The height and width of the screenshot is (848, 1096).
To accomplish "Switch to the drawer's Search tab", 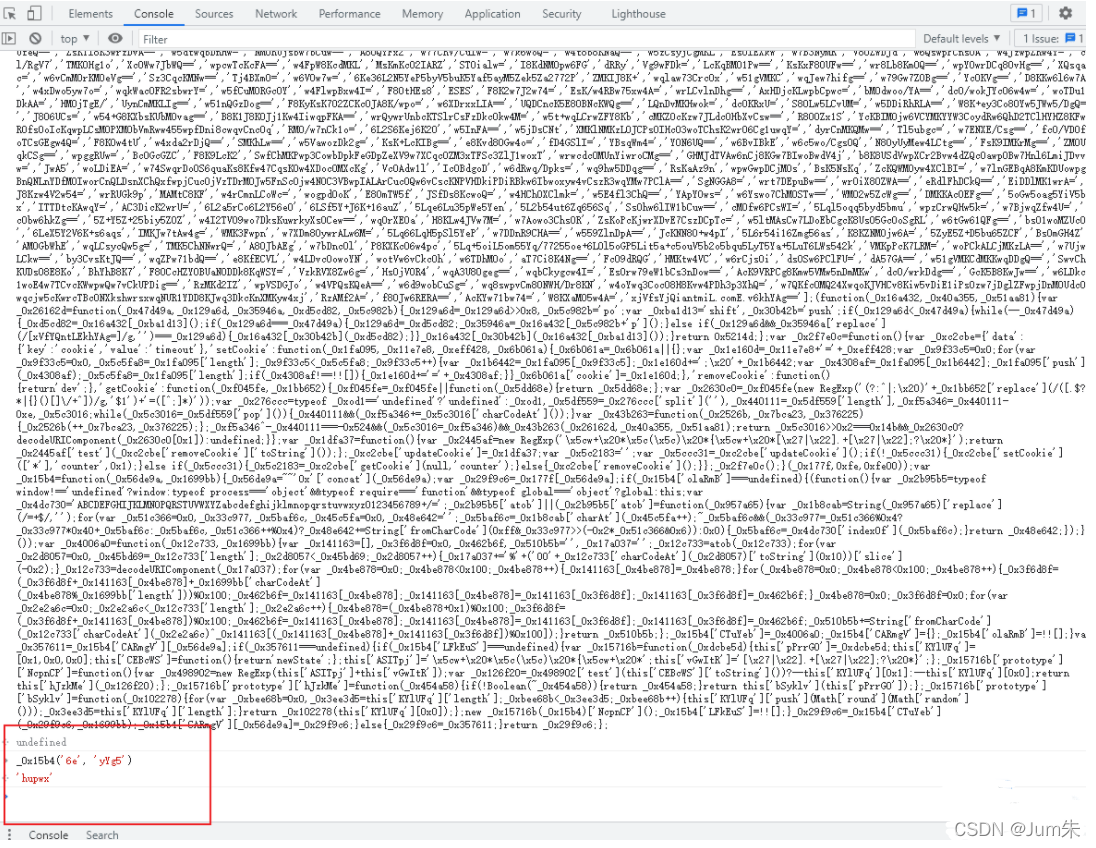I will pyautogui.click(x=102, y=835).
